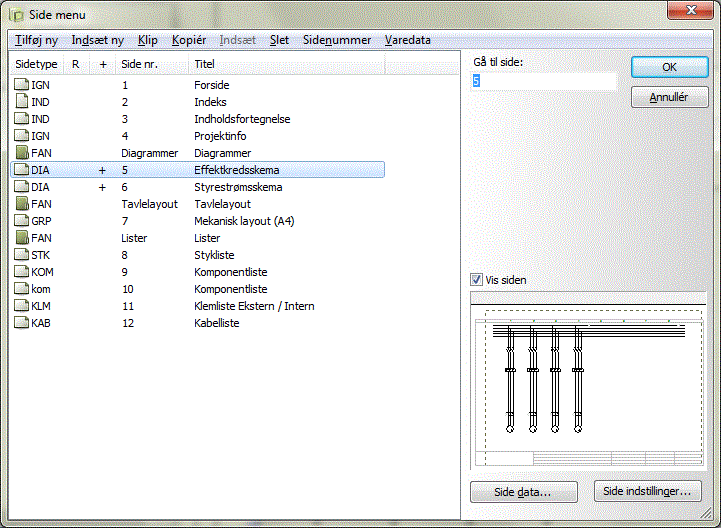
Task: Click the Gå til side input field
Action: click(544, 81)
